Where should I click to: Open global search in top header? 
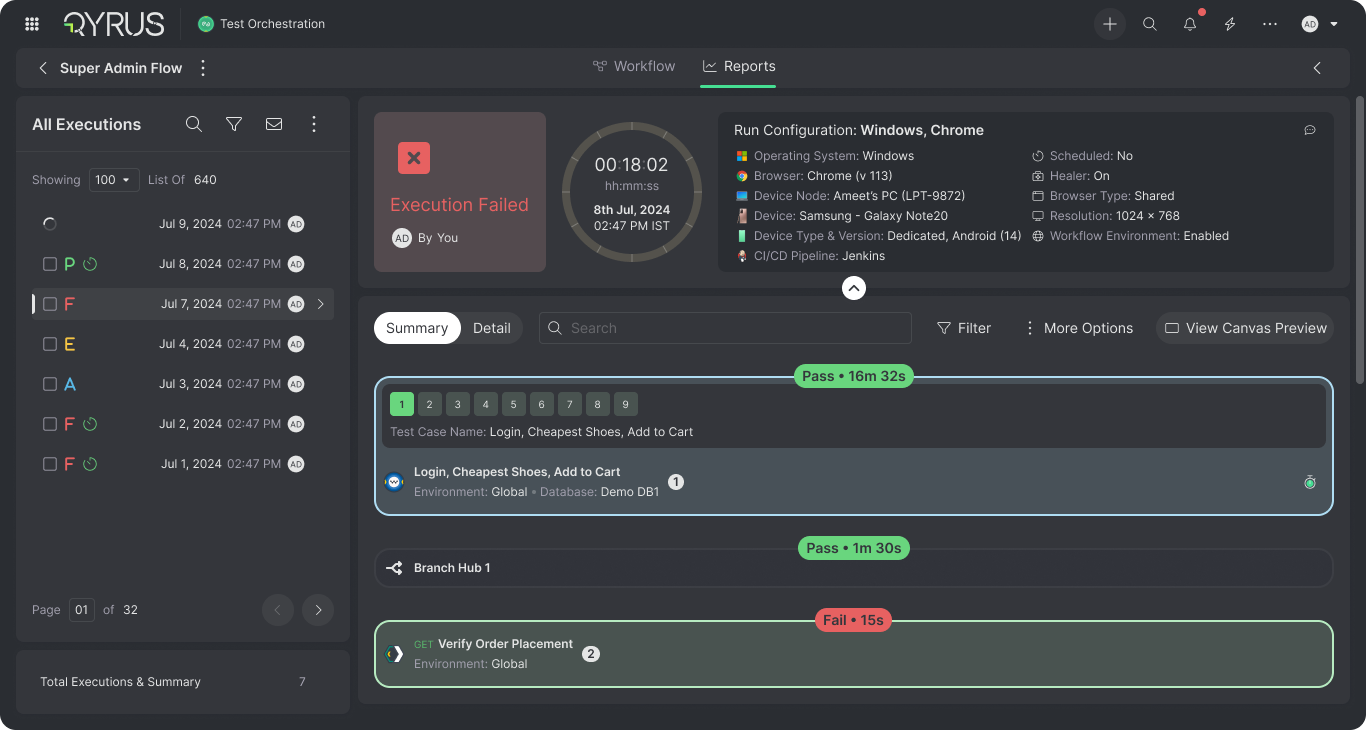click(x=1150, y=24)
